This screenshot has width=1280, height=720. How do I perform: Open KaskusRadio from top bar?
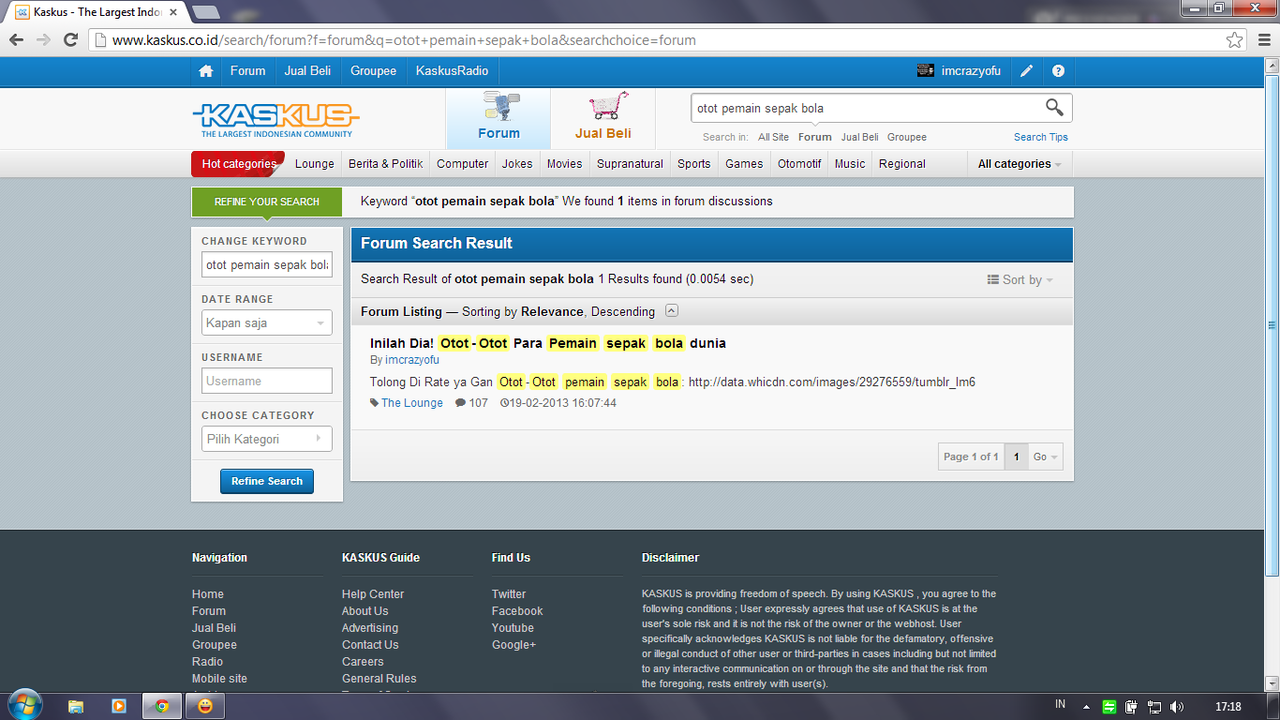[452, 71]
